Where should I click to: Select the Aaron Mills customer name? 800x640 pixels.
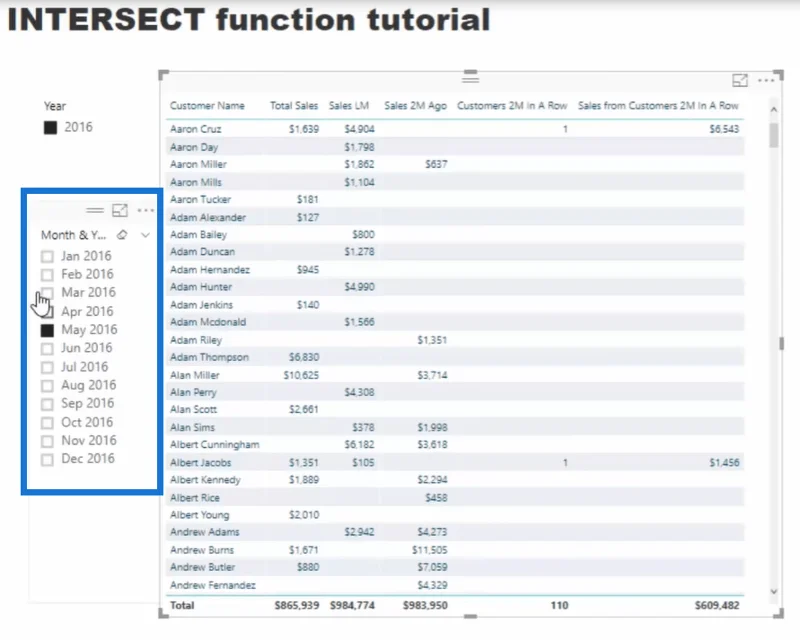[196, 182]
